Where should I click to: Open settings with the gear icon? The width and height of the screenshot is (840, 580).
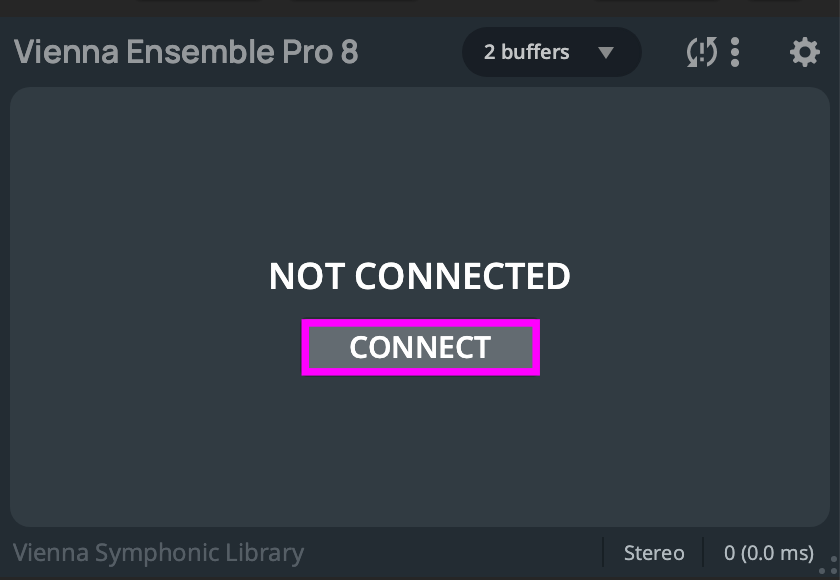[x=805, y=52]
